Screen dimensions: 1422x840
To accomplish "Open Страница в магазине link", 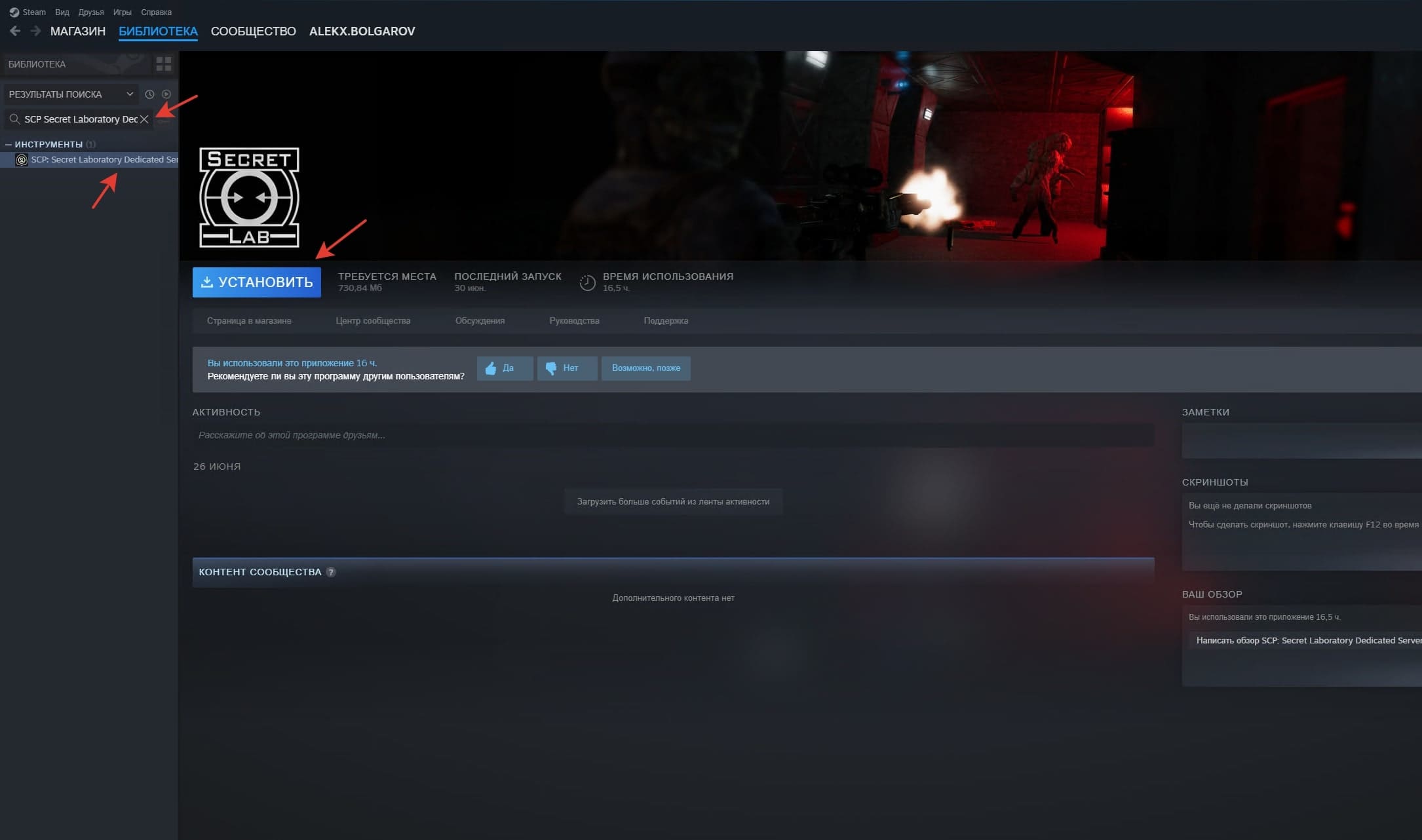I will (x=248, y=320).
